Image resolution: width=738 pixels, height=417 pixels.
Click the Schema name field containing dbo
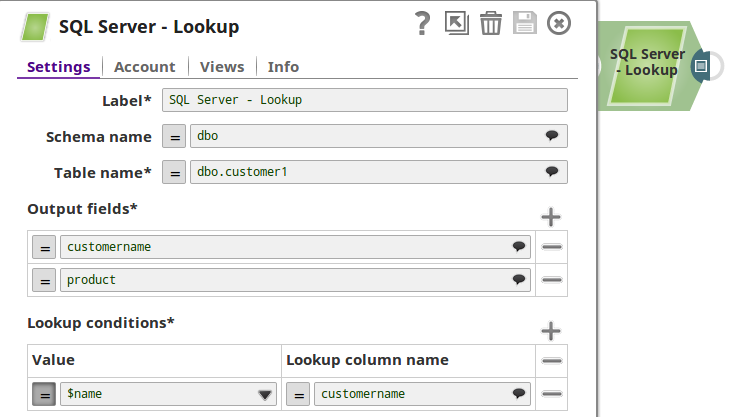point(379,136)
